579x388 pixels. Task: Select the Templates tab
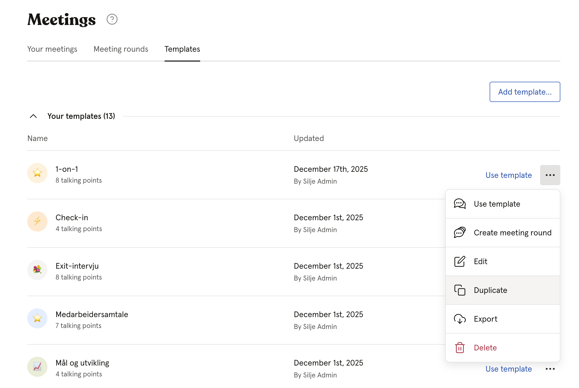pos(182,49)
